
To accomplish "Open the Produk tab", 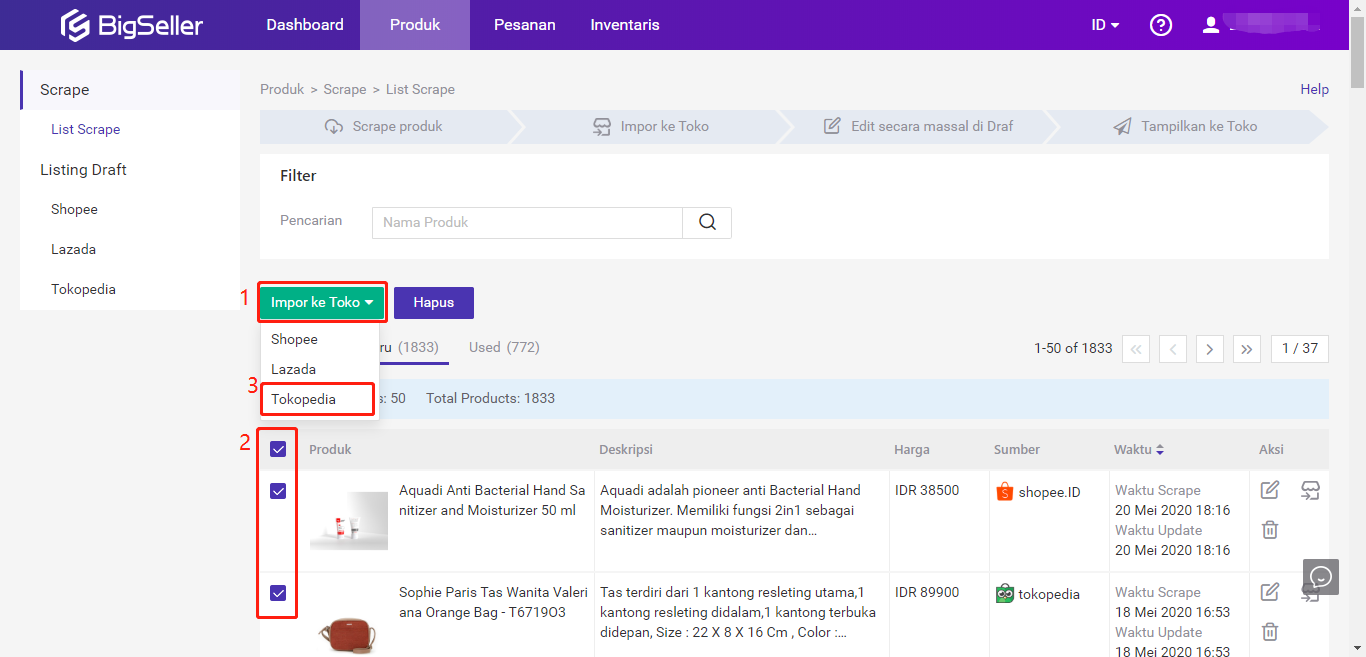I will pyautogui.click(x=415, y=25).
